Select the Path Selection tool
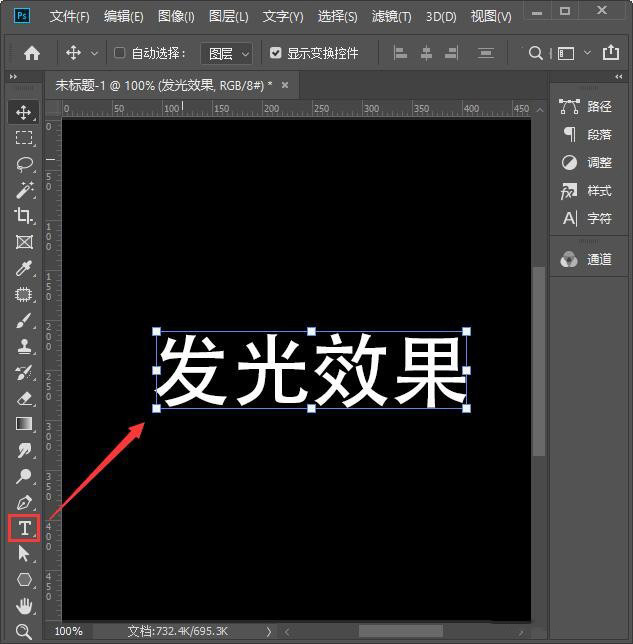 coord(24,554)
